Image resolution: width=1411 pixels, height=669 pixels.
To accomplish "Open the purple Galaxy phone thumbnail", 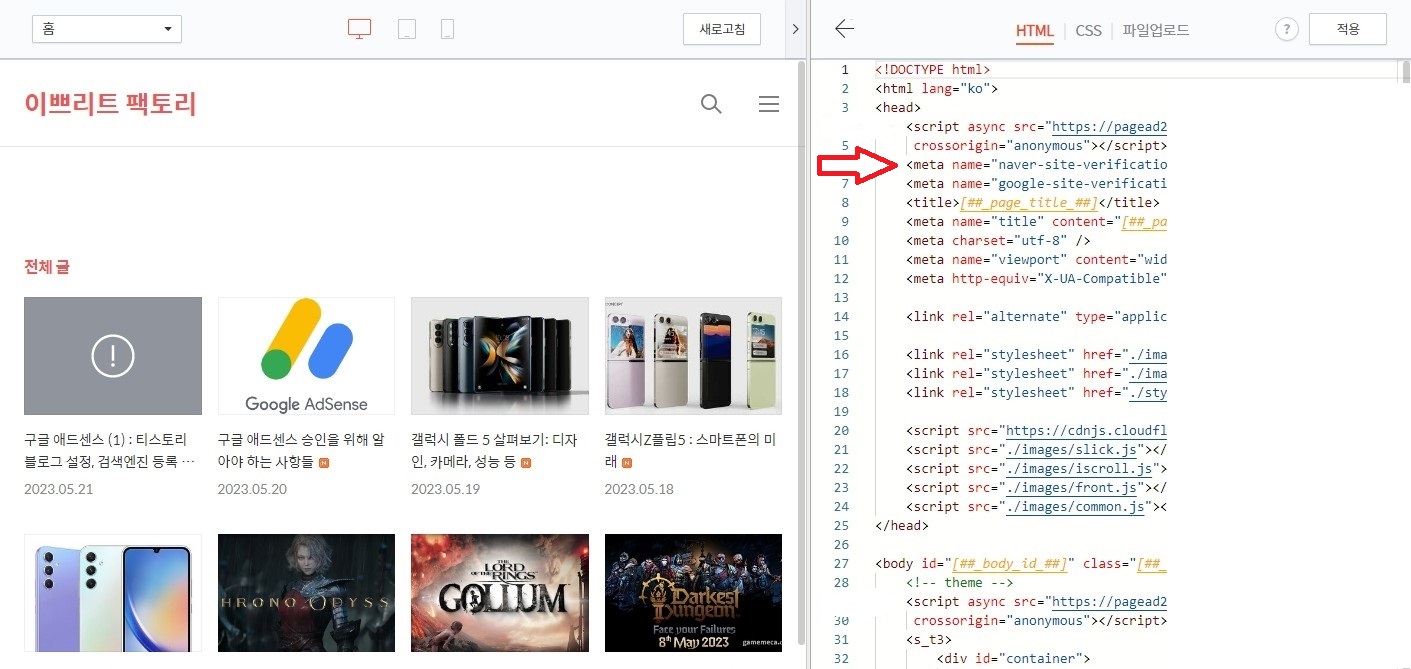I will pyautogui.click(x=113, y=593).
